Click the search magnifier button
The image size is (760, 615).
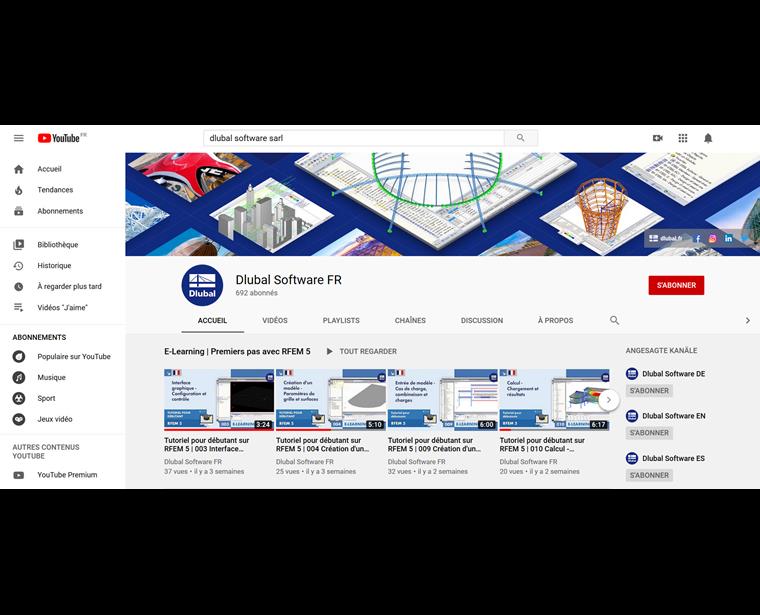click(x=521, y=138)
